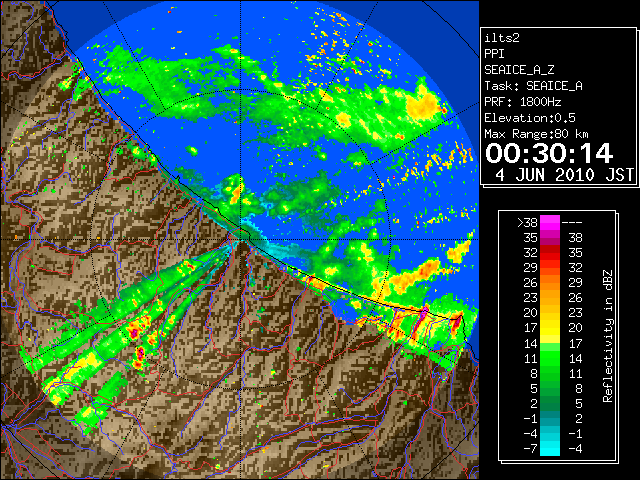
Task: Click the '---' legend entry
Action: (x=572, y=223)
